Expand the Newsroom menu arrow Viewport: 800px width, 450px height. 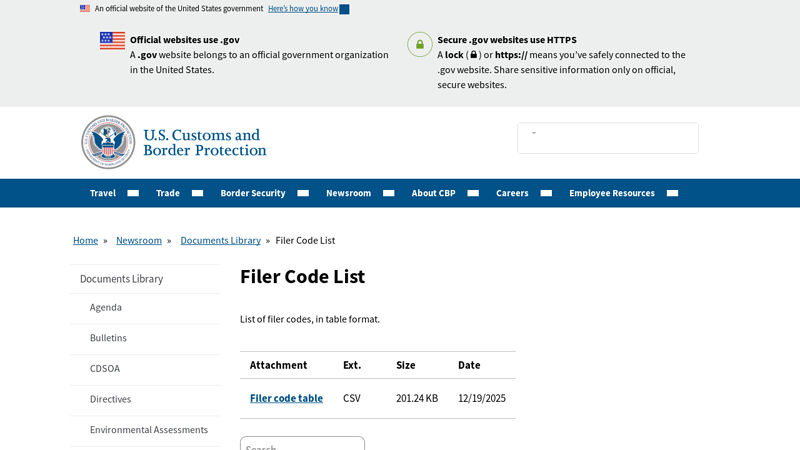(389, 193)
